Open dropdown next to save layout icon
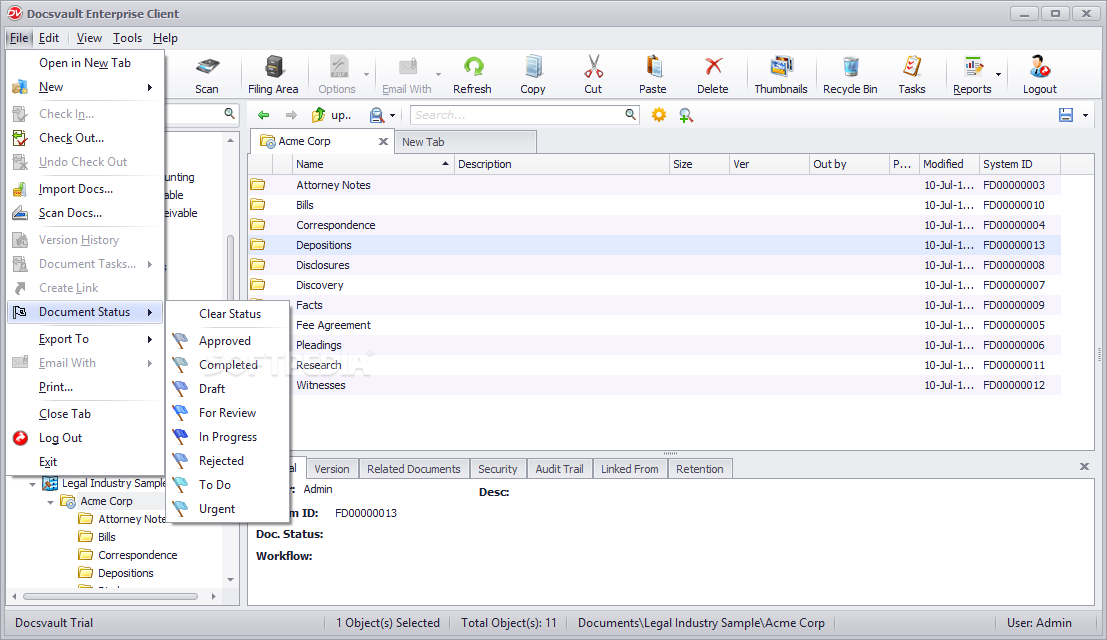The height and width of the screenshot is (640, 1107). point(1085,115)
